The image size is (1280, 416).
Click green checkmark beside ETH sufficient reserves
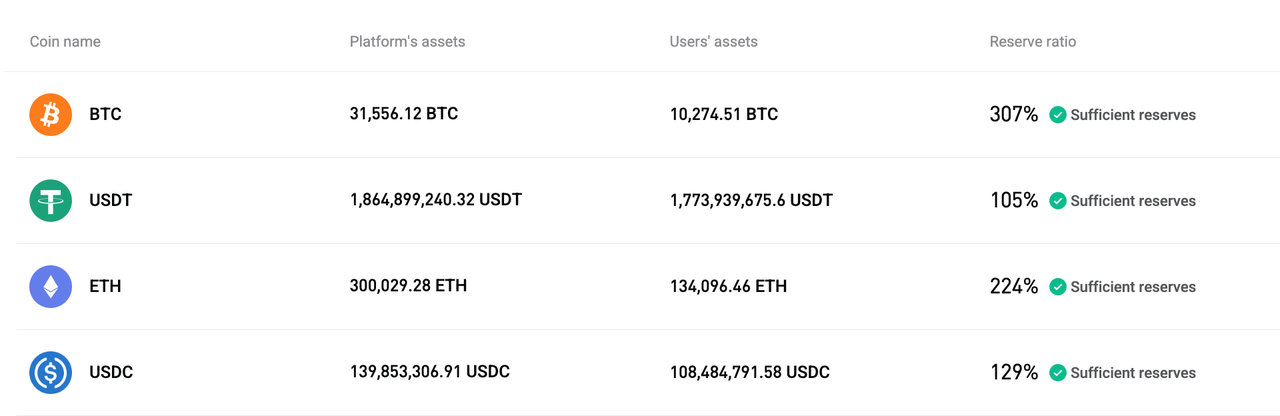coord(1057,287)
